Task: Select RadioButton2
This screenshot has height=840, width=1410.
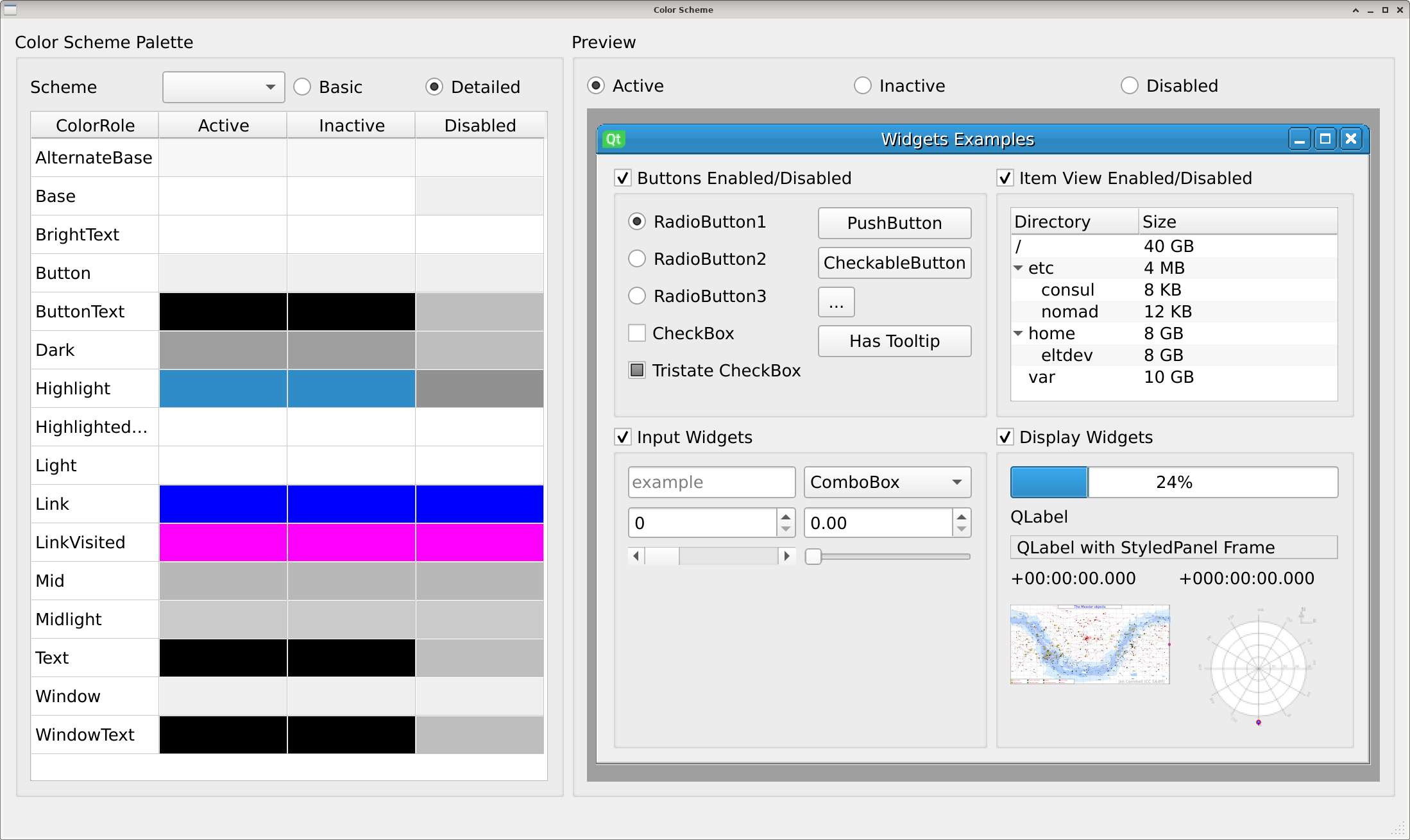Action: click(x=636, y=258)
